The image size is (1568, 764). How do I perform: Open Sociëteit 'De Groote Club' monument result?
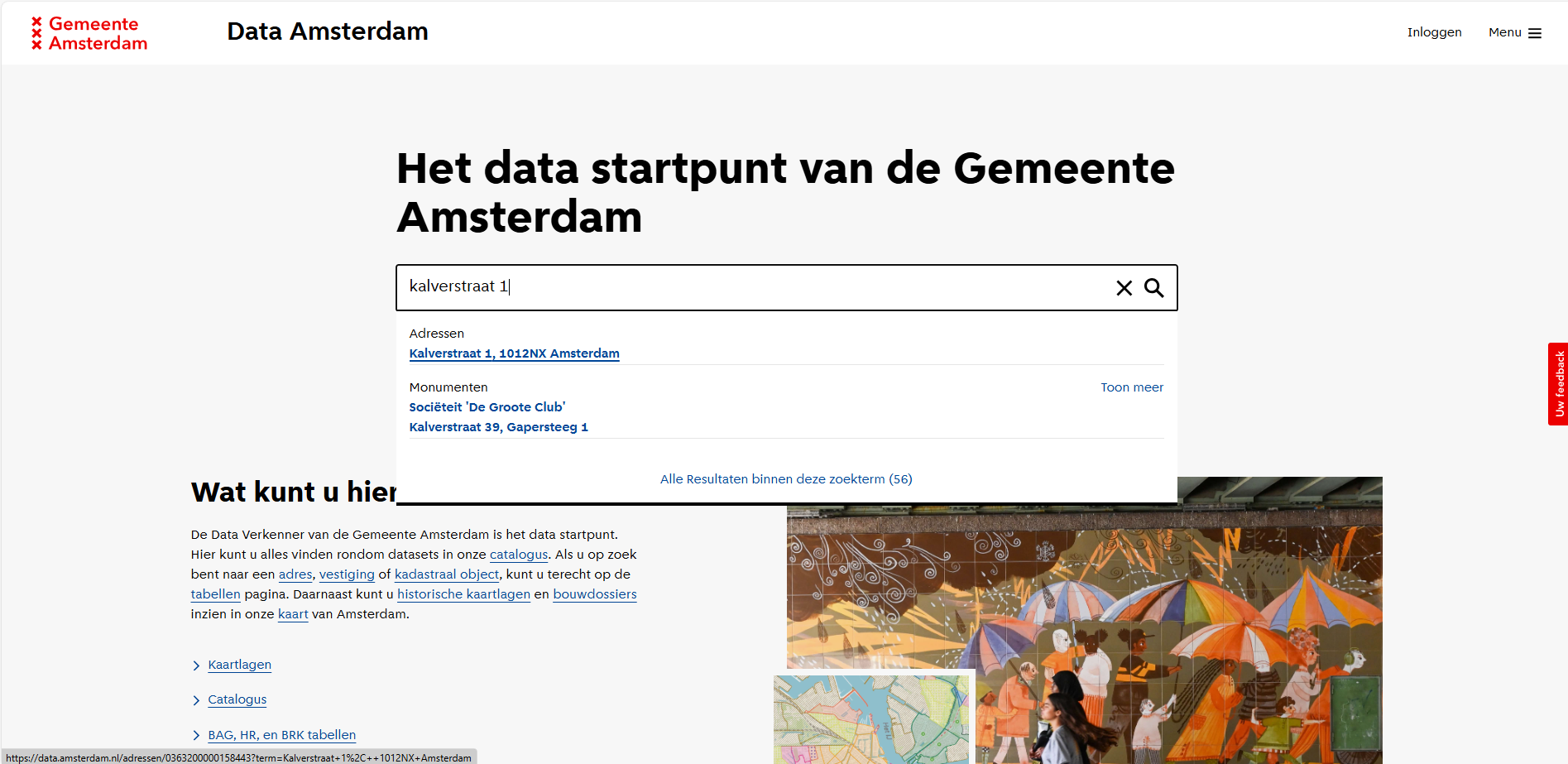tap(487, 407)
